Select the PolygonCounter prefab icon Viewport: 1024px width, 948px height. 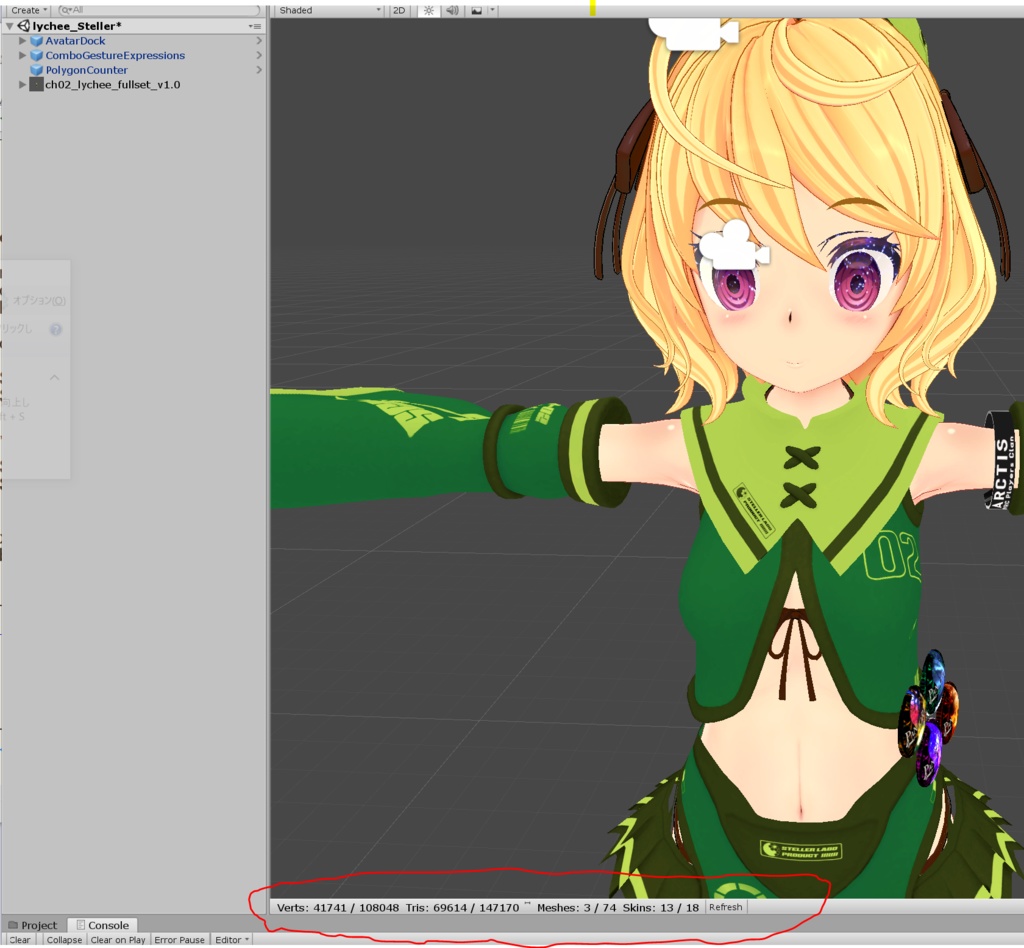[36, 70]
